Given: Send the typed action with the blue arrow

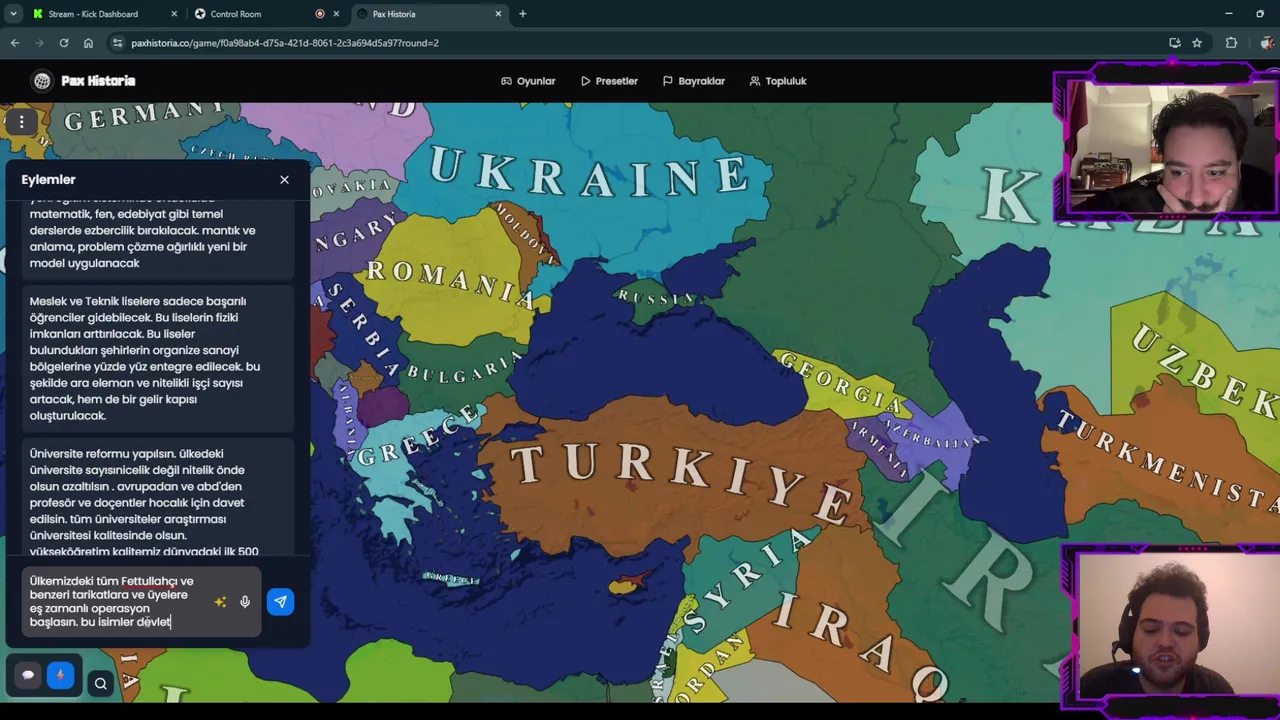Looking at the screenshot, I should point(280,601).
